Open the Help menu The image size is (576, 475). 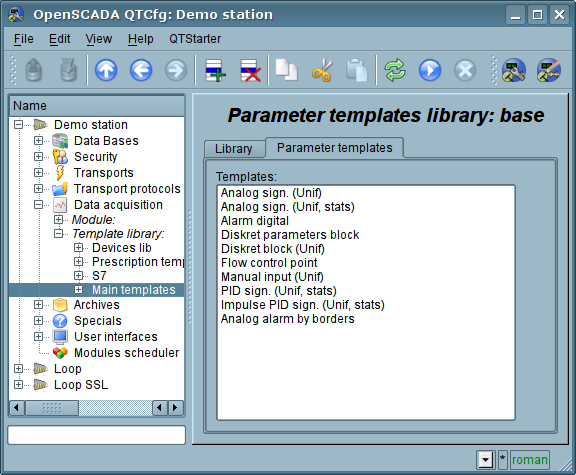[x=140, y=39]
